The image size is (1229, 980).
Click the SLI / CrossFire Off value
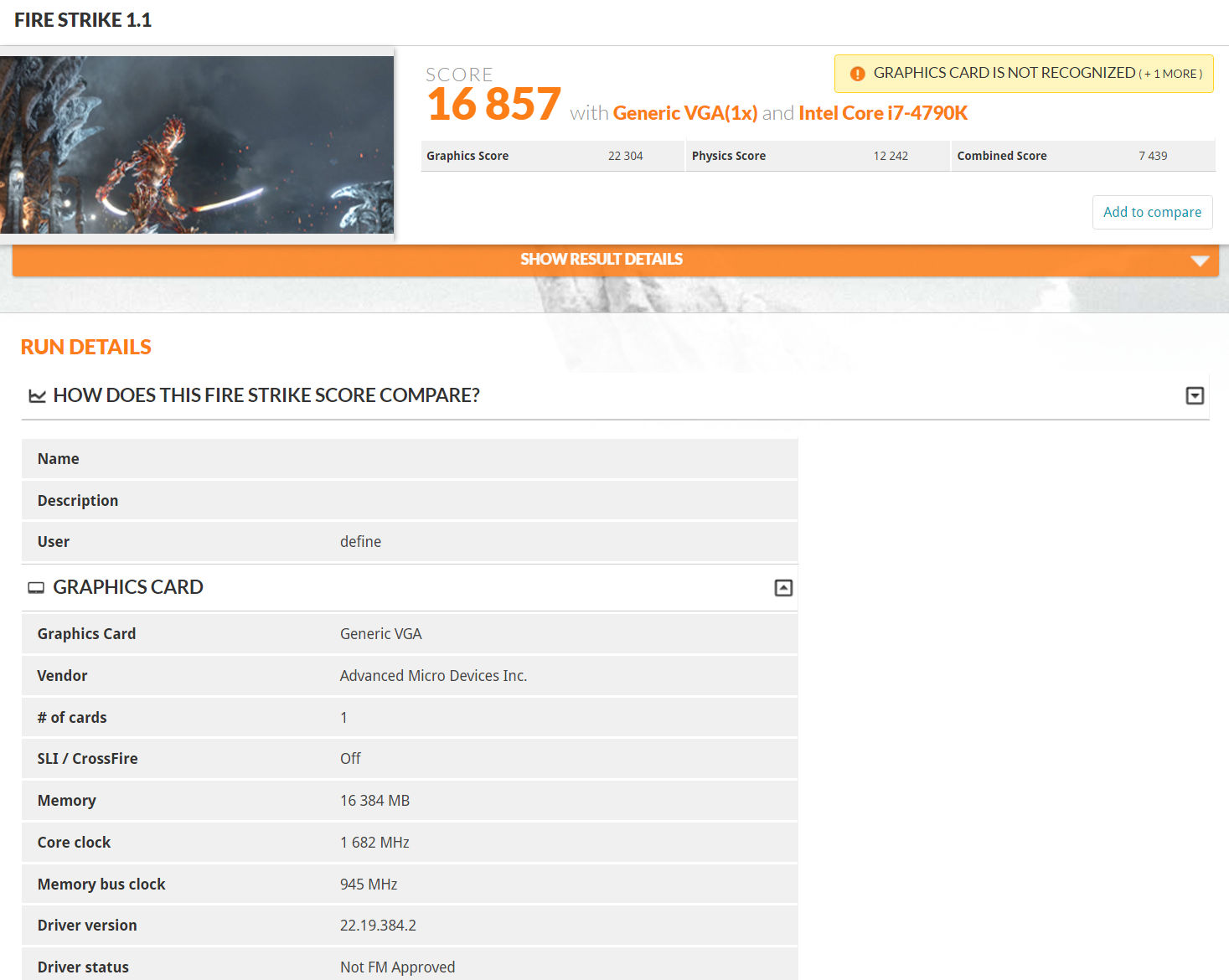[350, 759]
